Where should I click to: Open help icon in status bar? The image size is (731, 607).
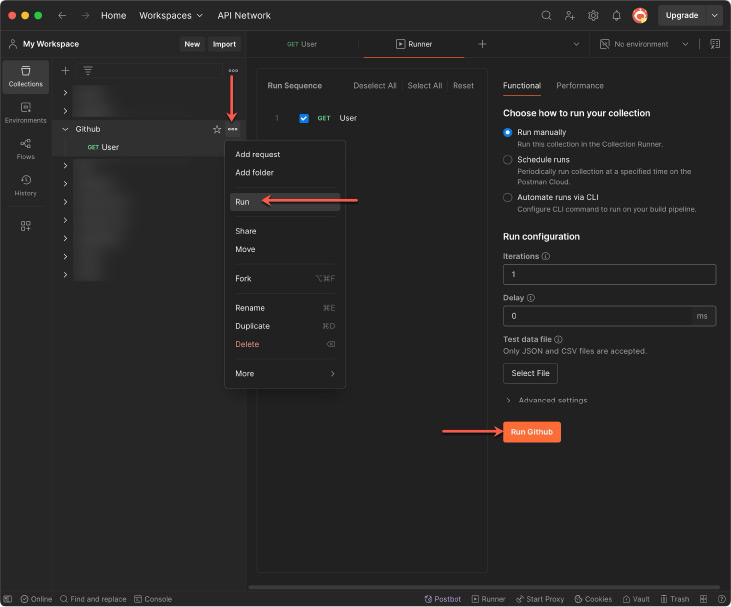tap(722, 599)
